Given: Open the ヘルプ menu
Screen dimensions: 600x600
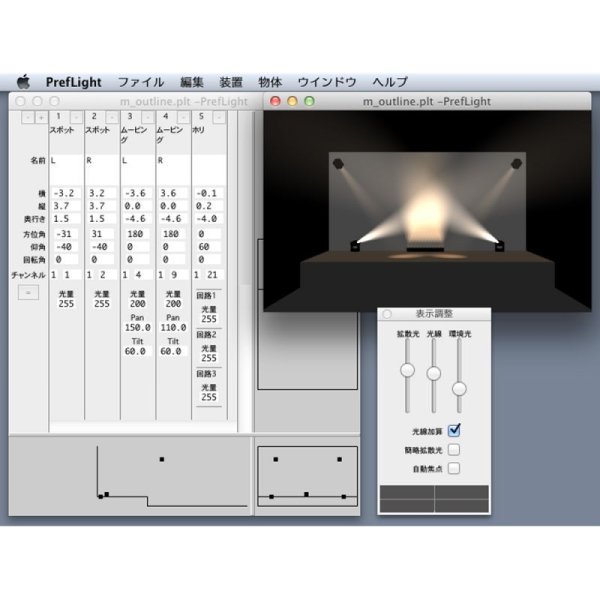Looking at the screenshot, I should (x=389, y=82).
